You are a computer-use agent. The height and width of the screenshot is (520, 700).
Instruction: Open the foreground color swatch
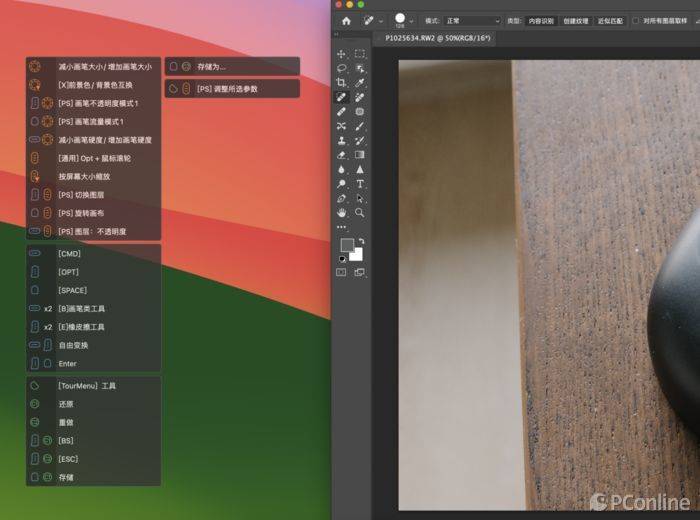[x=346, y=245]
